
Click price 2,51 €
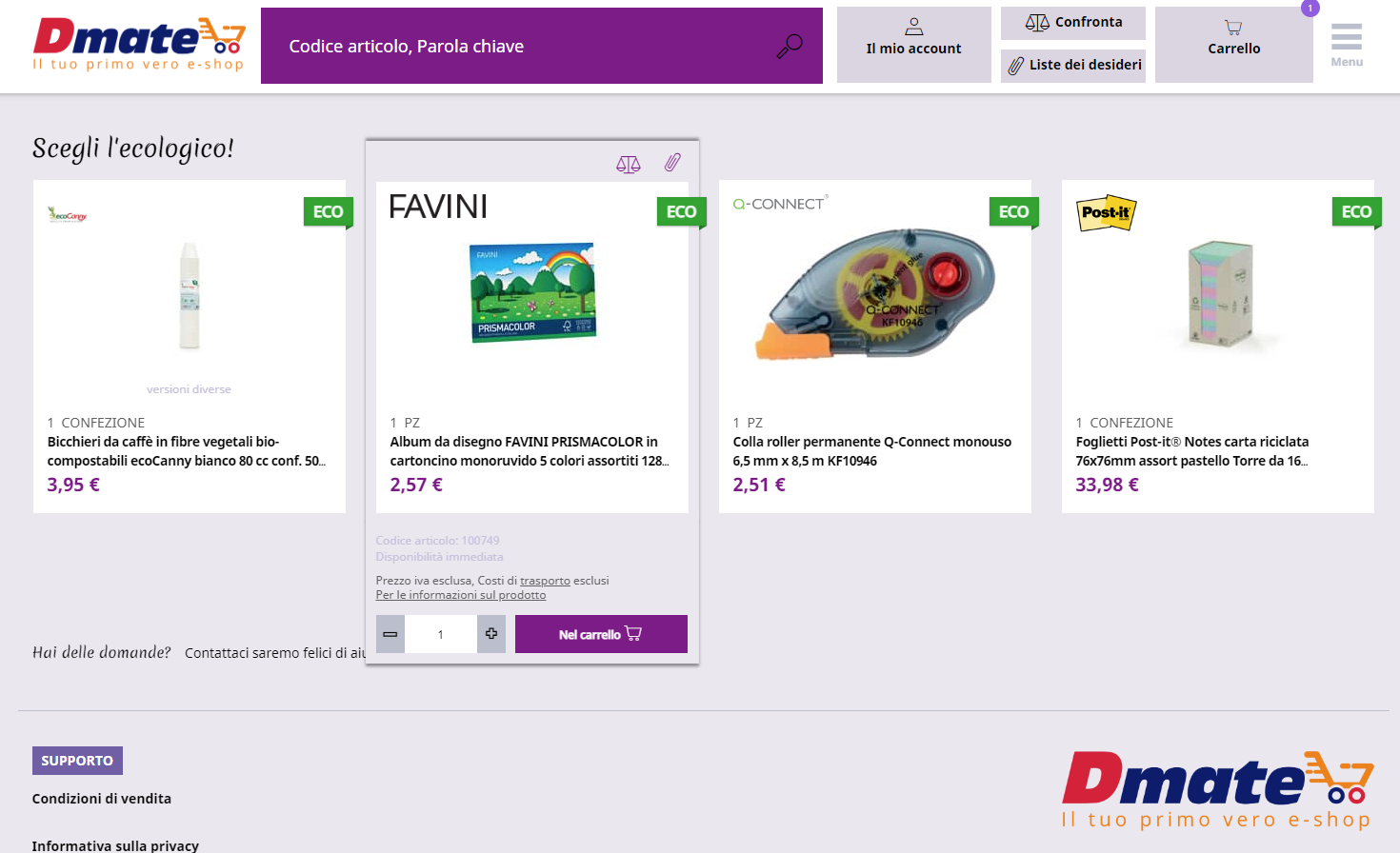click(759, 485)
